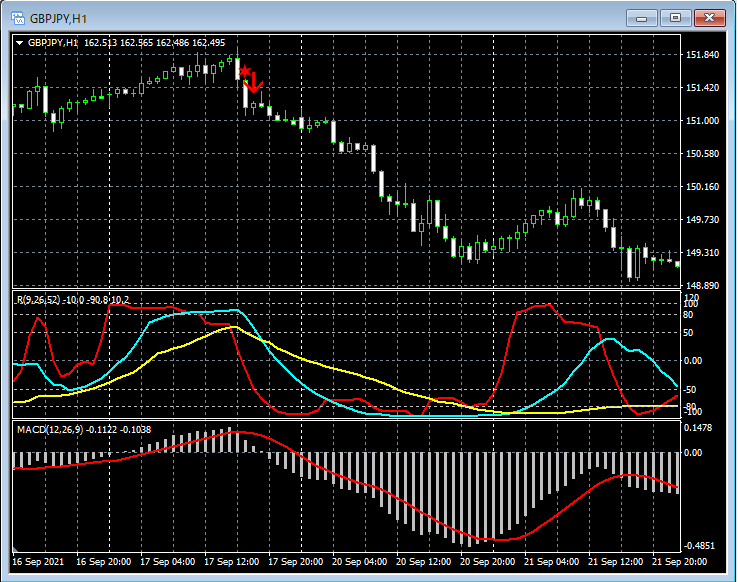
Task: Click the red star sell signal marker
Action: pos(245,72)
